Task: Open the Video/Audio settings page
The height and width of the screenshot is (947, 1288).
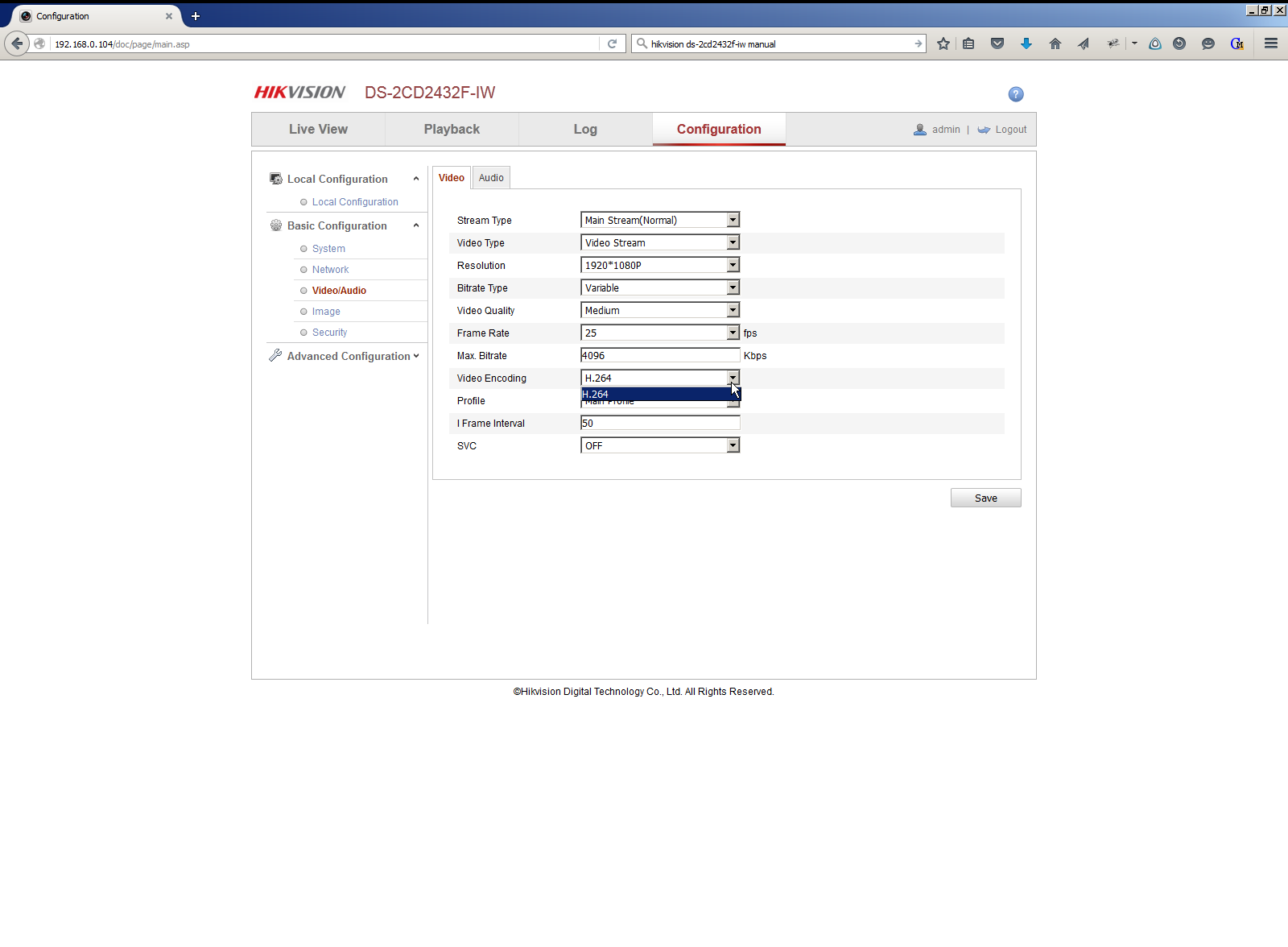Action: [339, 291]
